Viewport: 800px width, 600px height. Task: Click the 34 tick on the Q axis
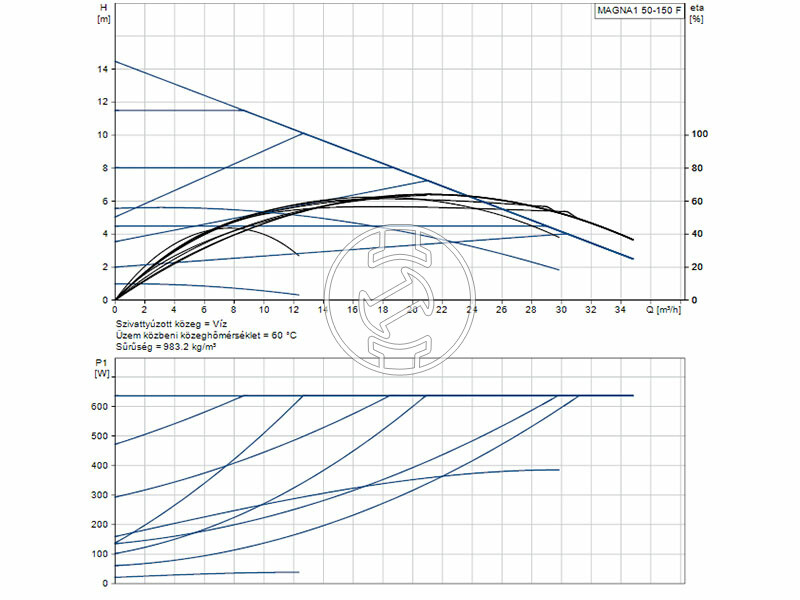tap(620, 310)
